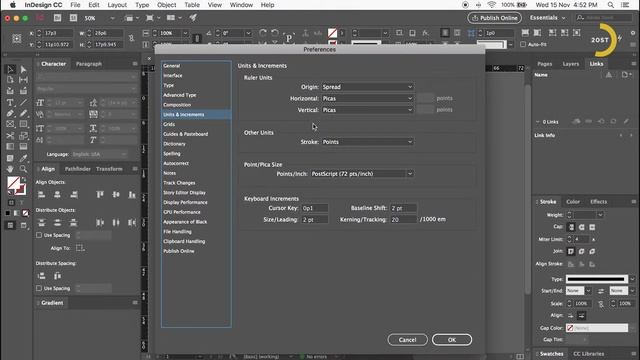
Task: Click the fill/stroke swatch in toolbox
Action: pos(16,185)
